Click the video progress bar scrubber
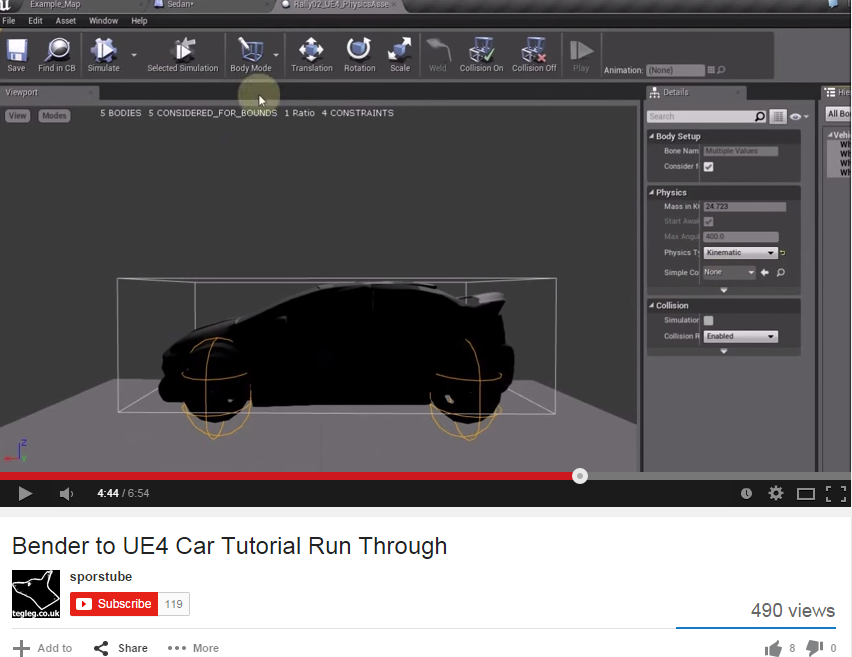The image size is (852, 657). pyautogui.click(x=580, y=476)
